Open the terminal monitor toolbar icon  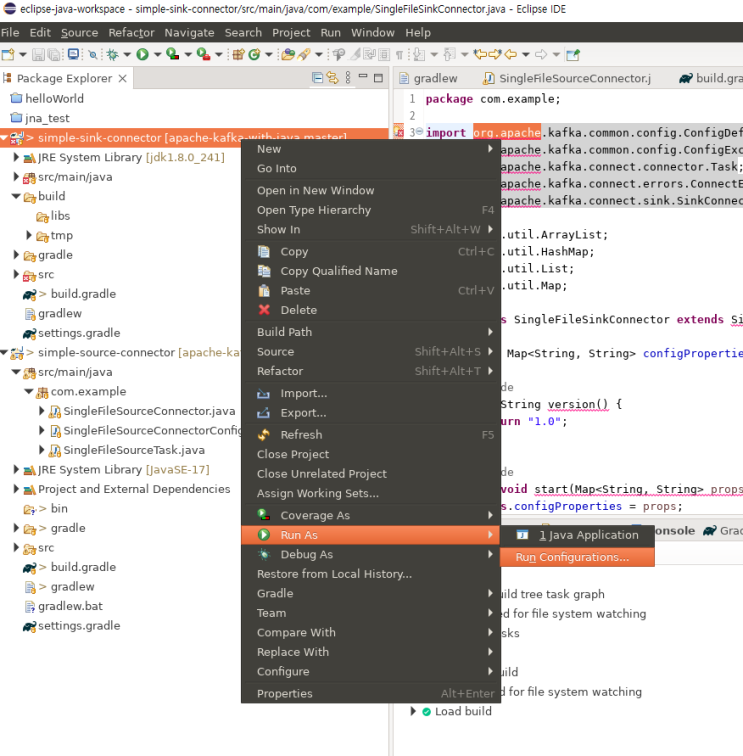73,54
